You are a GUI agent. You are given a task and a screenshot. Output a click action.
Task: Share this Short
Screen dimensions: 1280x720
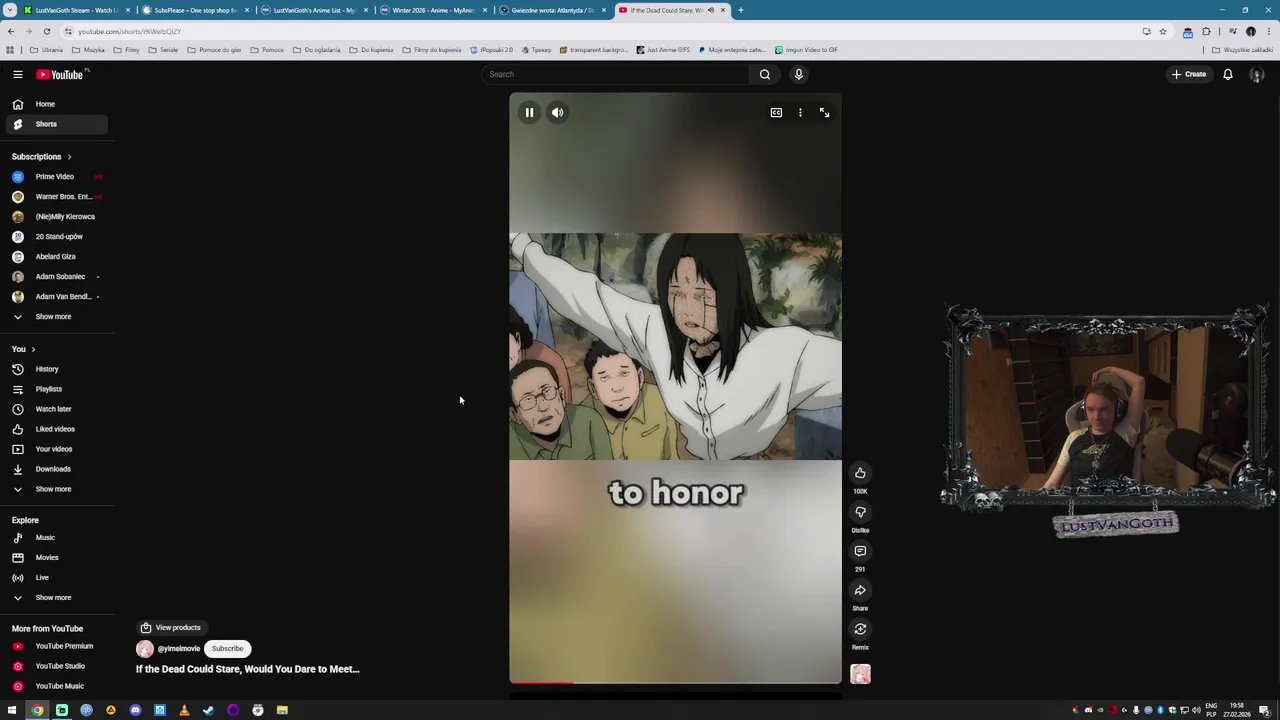(x=860, y=590)
